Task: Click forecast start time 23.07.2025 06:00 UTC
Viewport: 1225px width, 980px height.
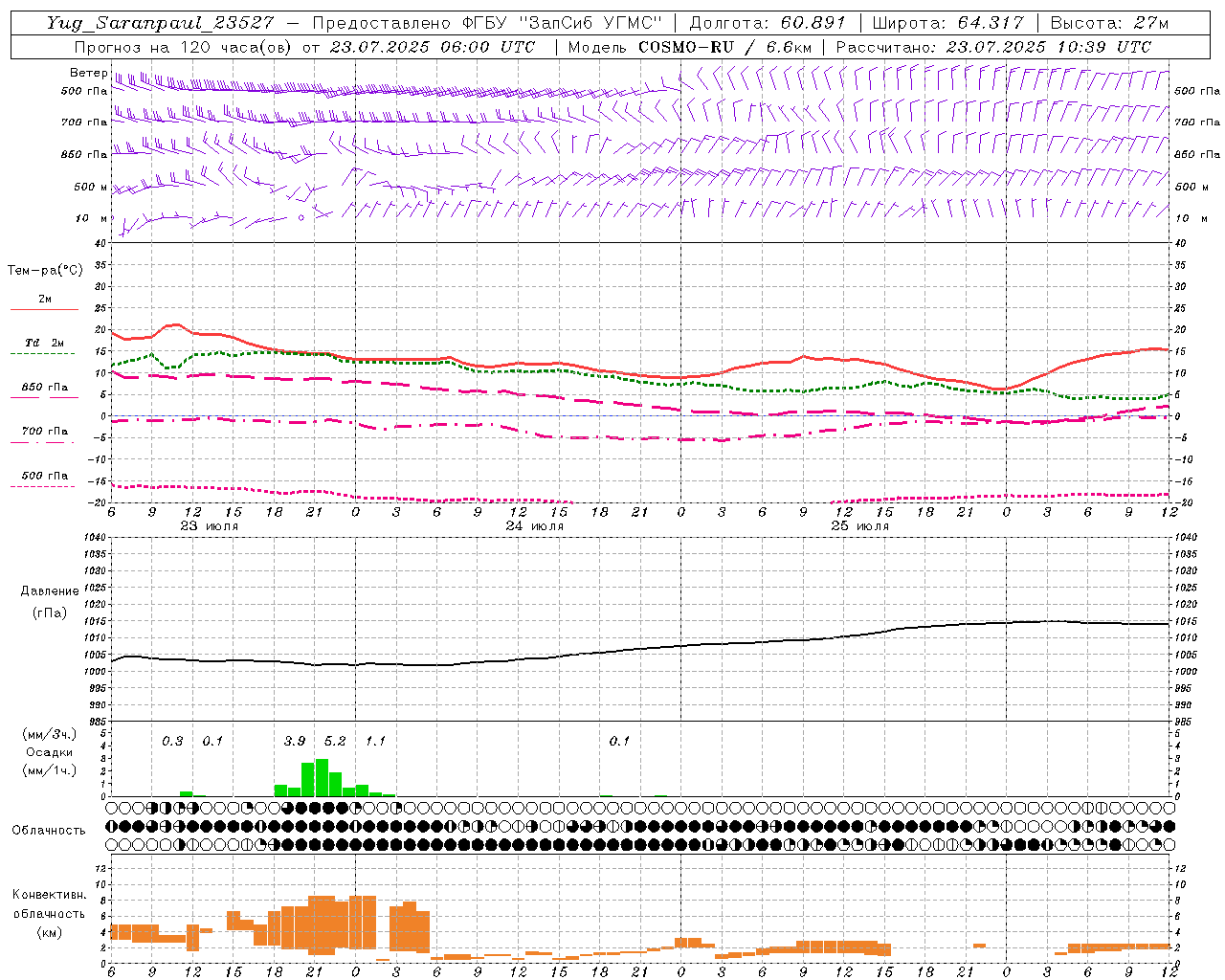Action: coord(432,47)
